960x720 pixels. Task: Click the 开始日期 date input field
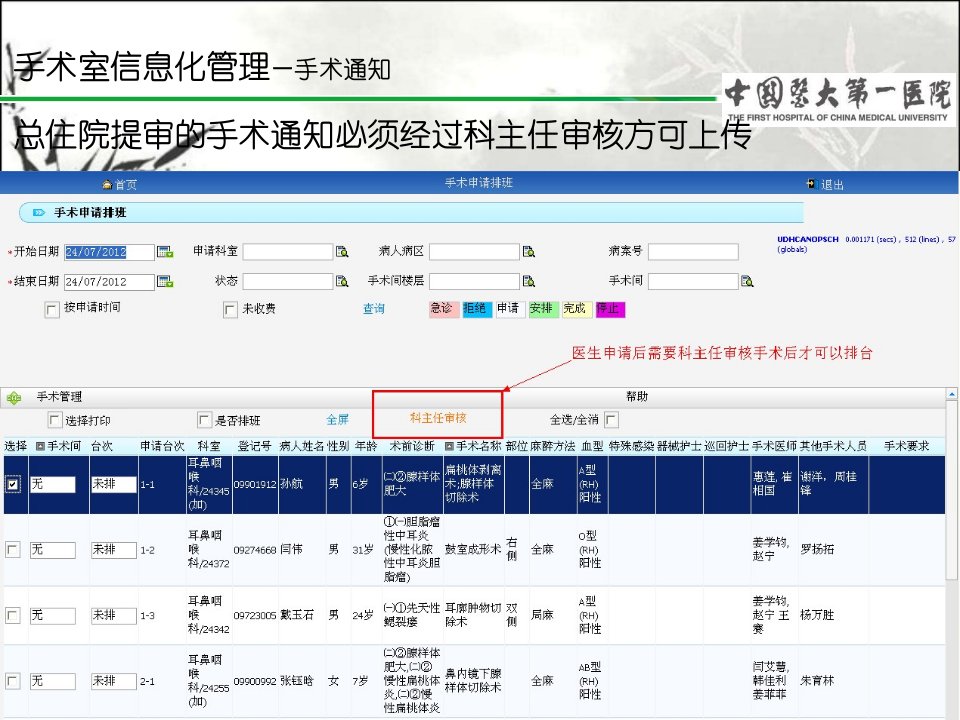(110, 252)
